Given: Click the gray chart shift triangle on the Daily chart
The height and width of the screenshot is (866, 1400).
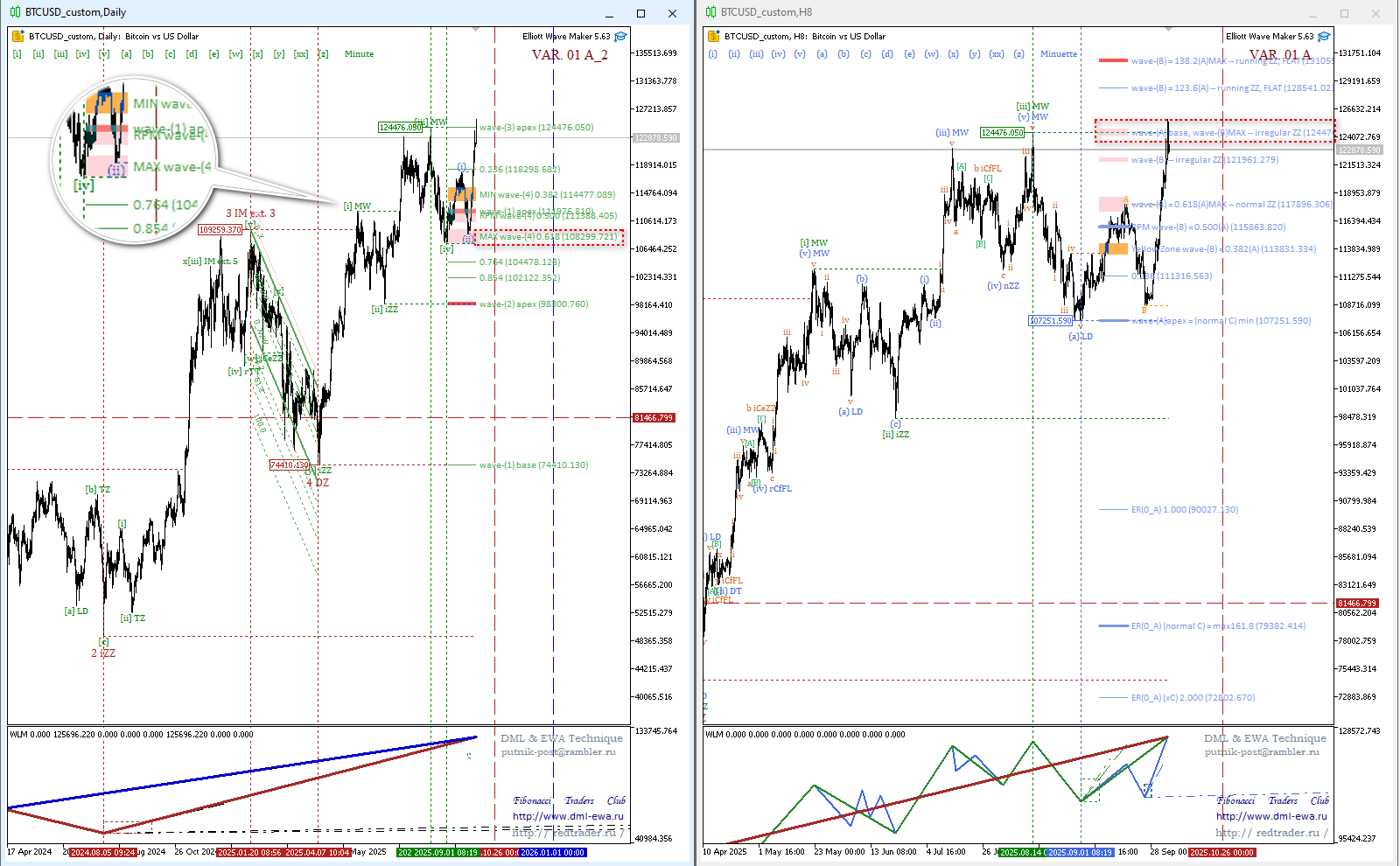Looking at the screenshot, I should click(475, 30).
